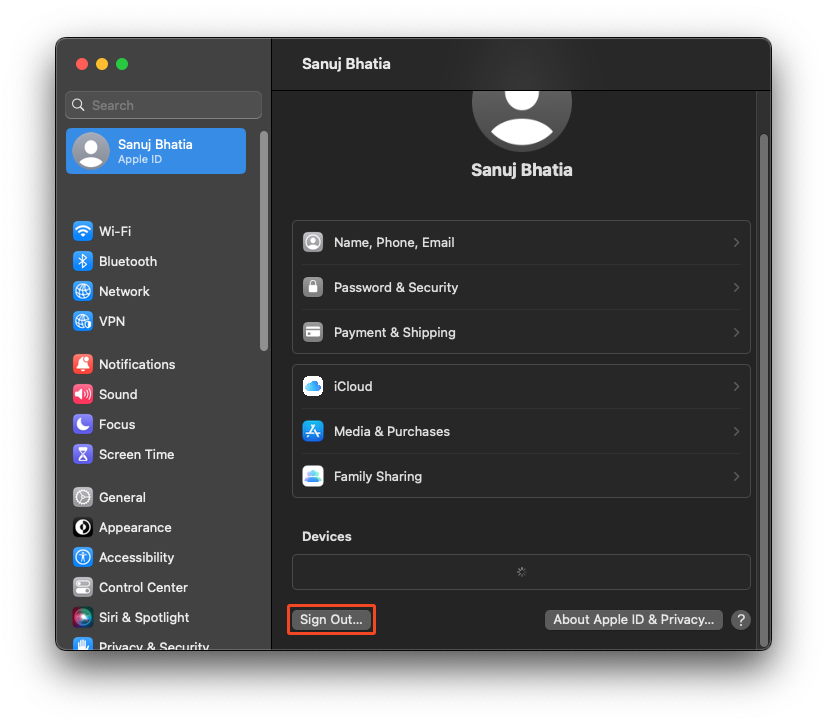Open About Apple ID & Privacy
This screenshot has height=724, width=827.
[x=633, y=619]
